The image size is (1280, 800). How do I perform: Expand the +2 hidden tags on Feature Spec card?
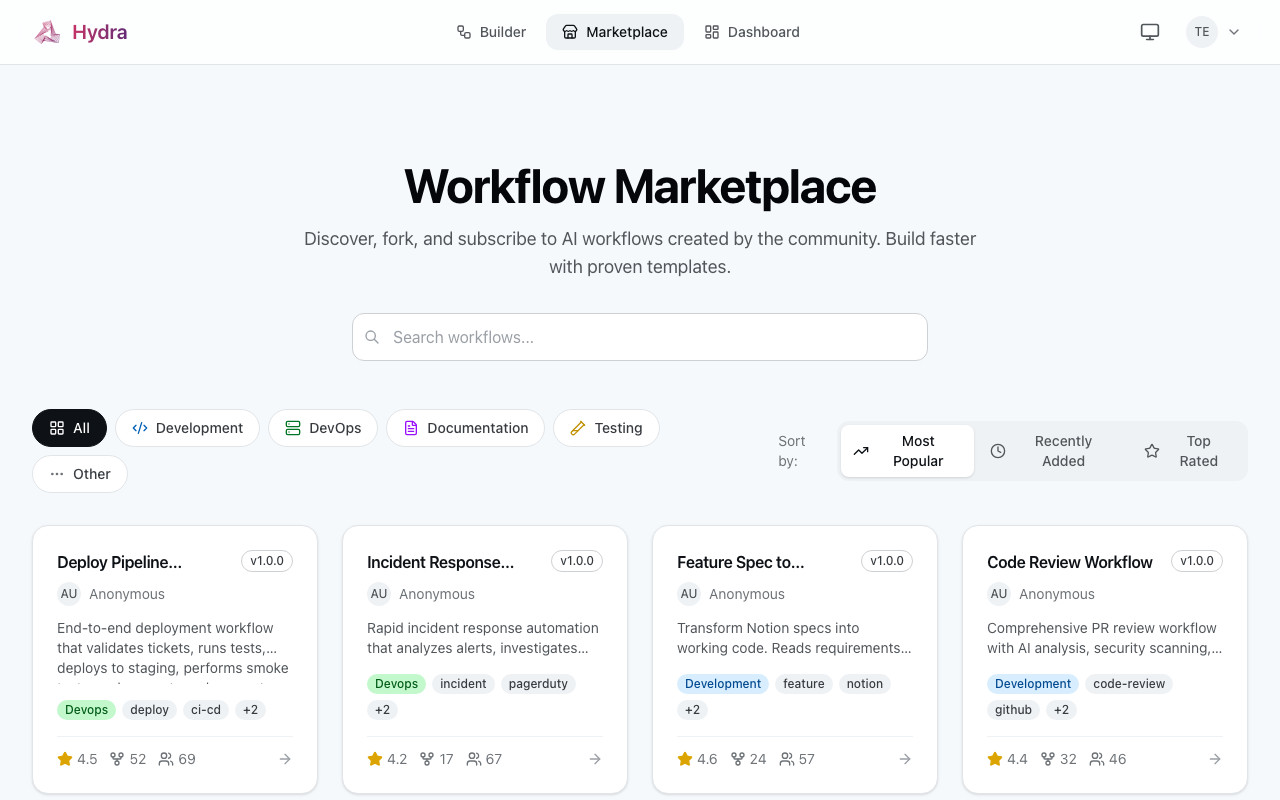pyautogui.click(x=692, y=709)
